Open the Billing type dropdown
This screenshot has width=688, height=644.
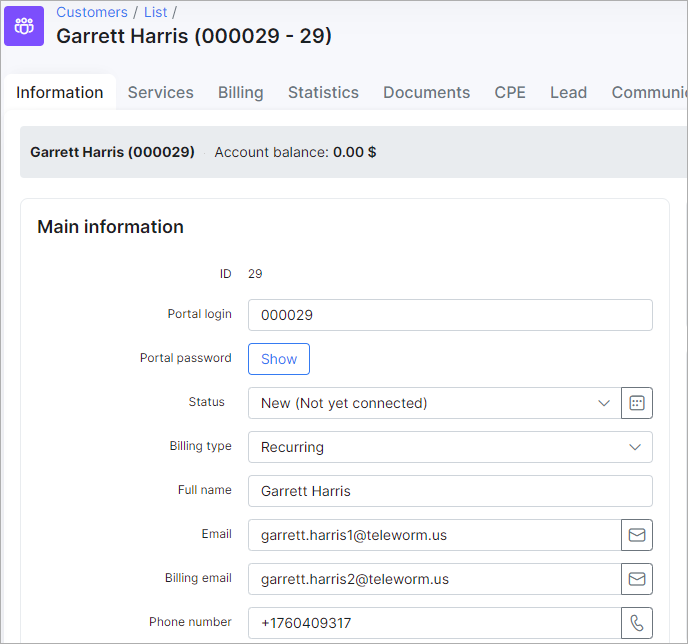pyautogui.click(x=450, y=447)
